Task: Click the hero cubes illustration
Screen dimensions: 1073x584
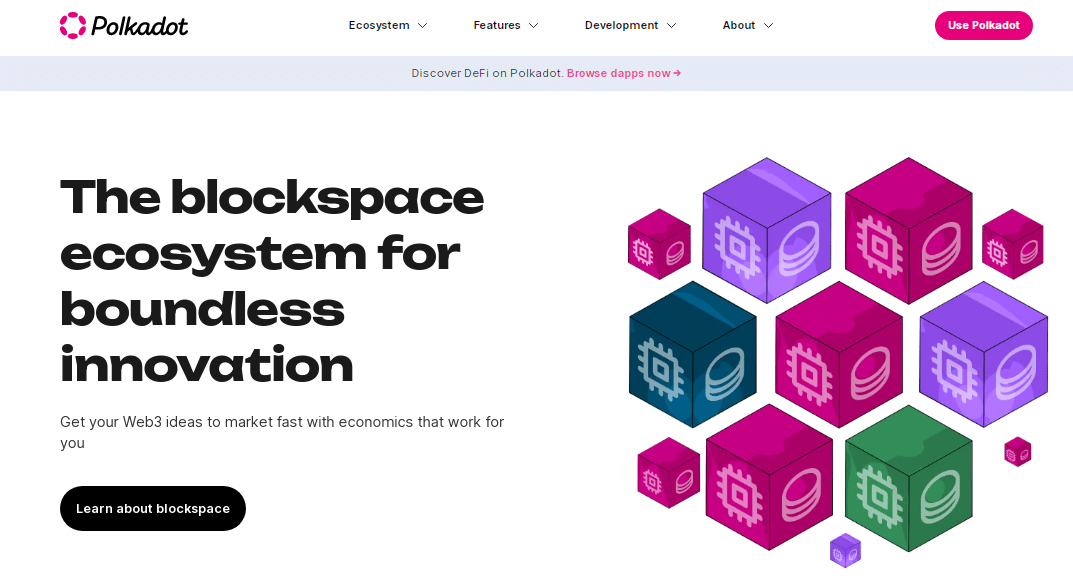Action: click(838, 361)
